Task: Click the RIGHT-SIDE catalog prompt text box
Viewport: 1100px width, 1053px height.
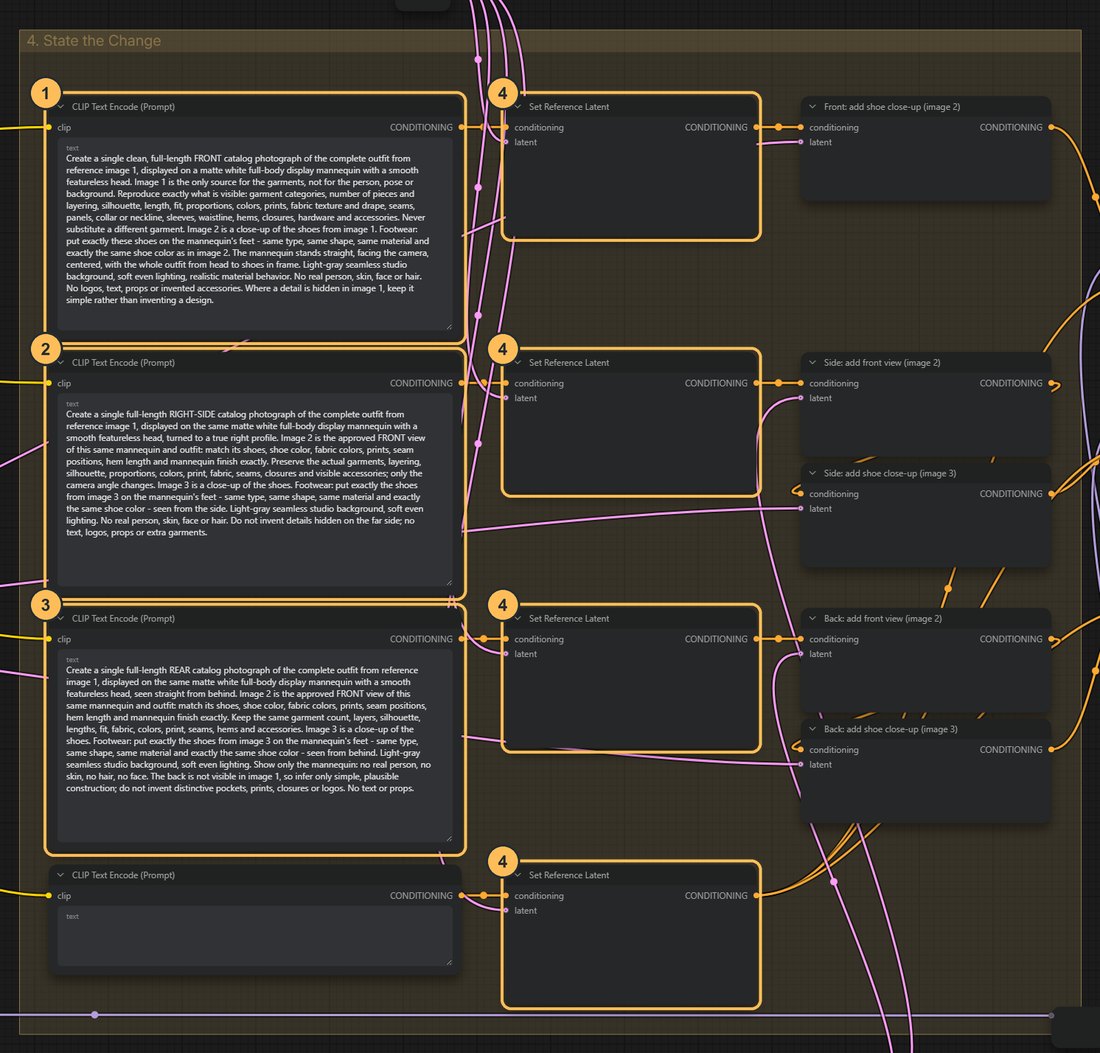Action: (255, 490)
